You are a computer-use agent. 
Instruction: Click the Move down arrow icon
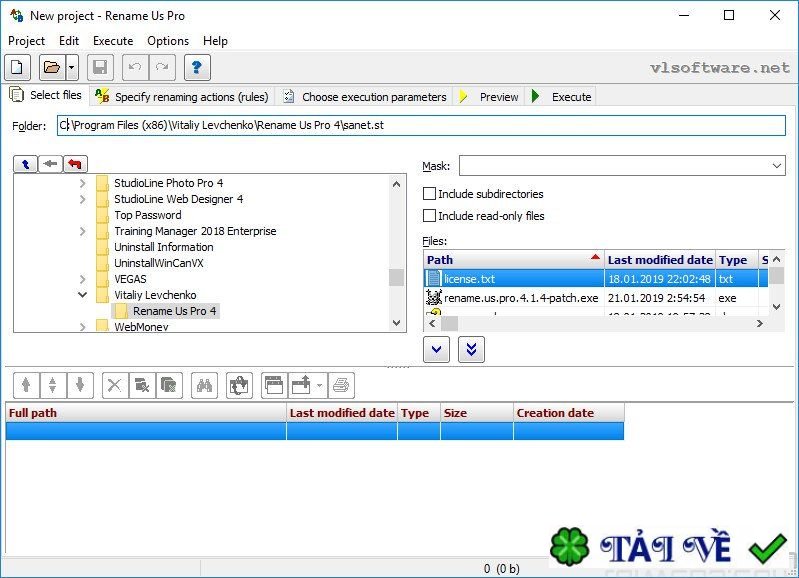(x=79, y=385)
